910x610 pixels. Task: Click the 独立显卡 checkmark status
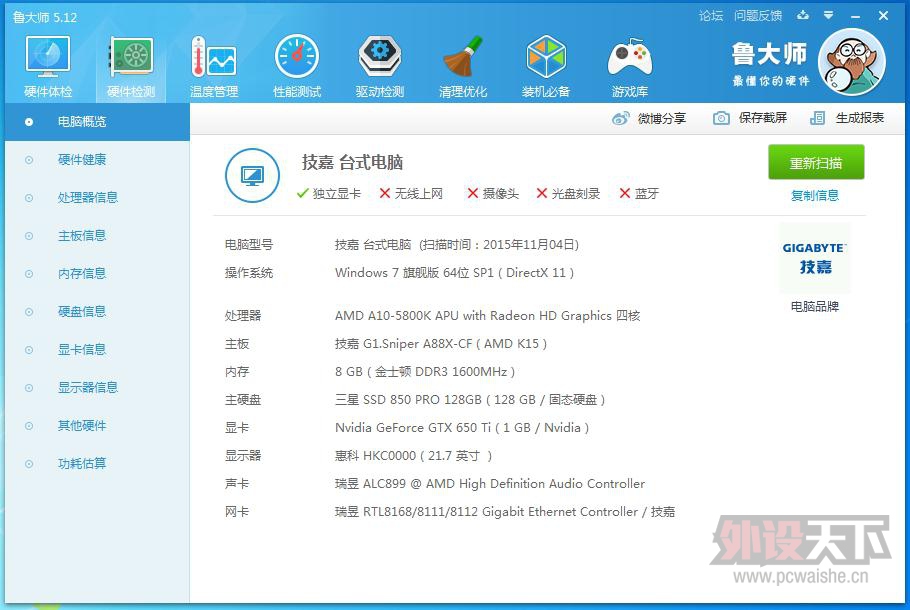coord(328,193)
